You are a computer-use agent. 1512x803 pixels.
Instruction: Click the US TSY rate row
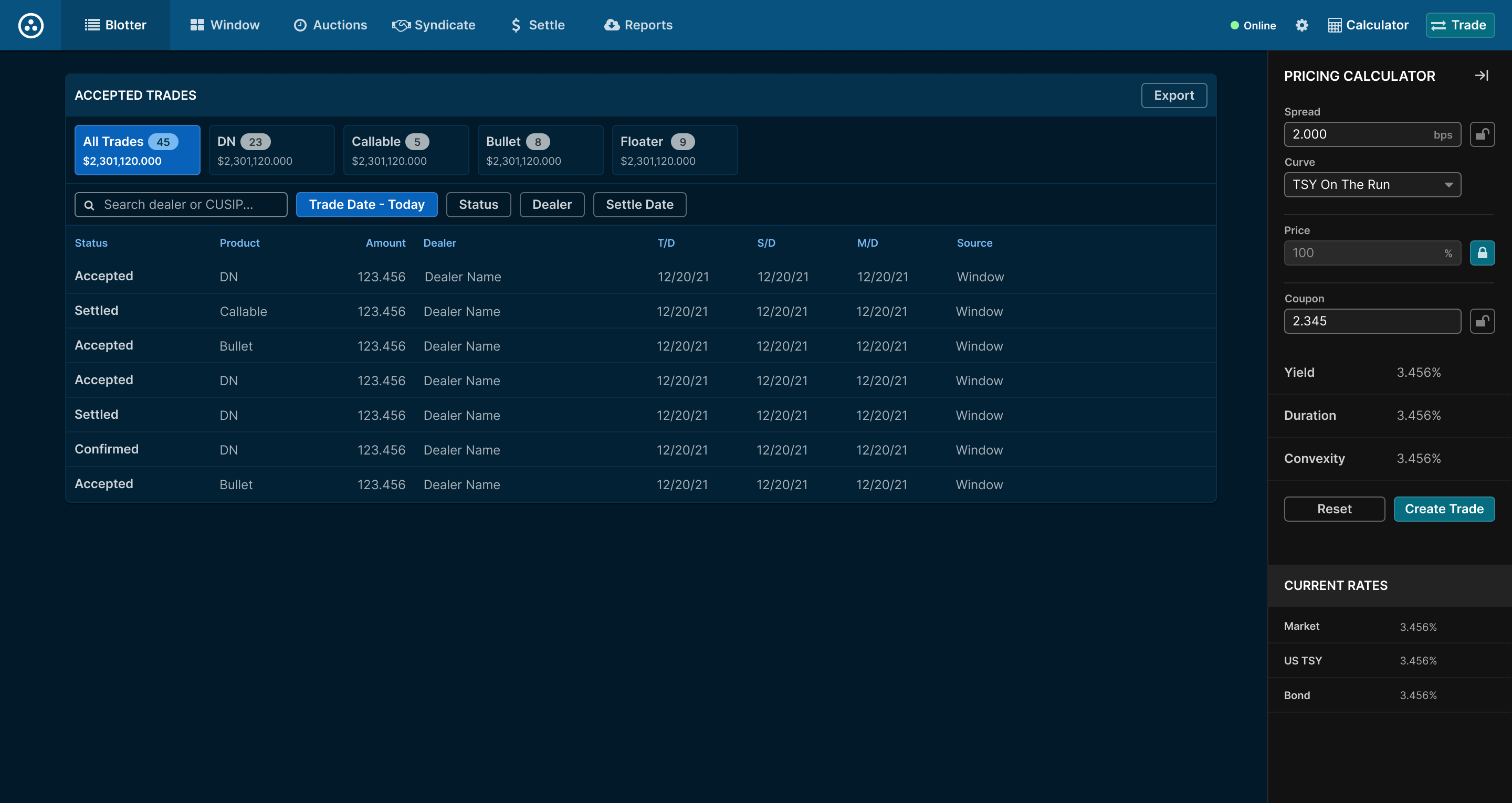(1389, 661)
